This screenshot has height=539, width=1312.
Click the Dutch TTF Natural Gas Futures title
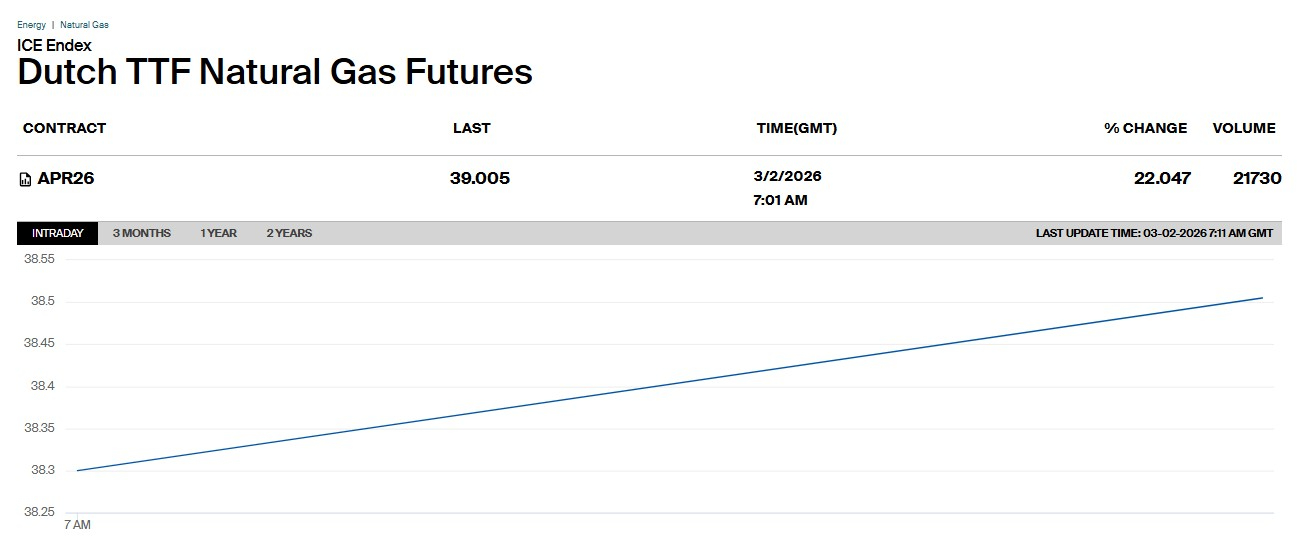tap(275, 72)
